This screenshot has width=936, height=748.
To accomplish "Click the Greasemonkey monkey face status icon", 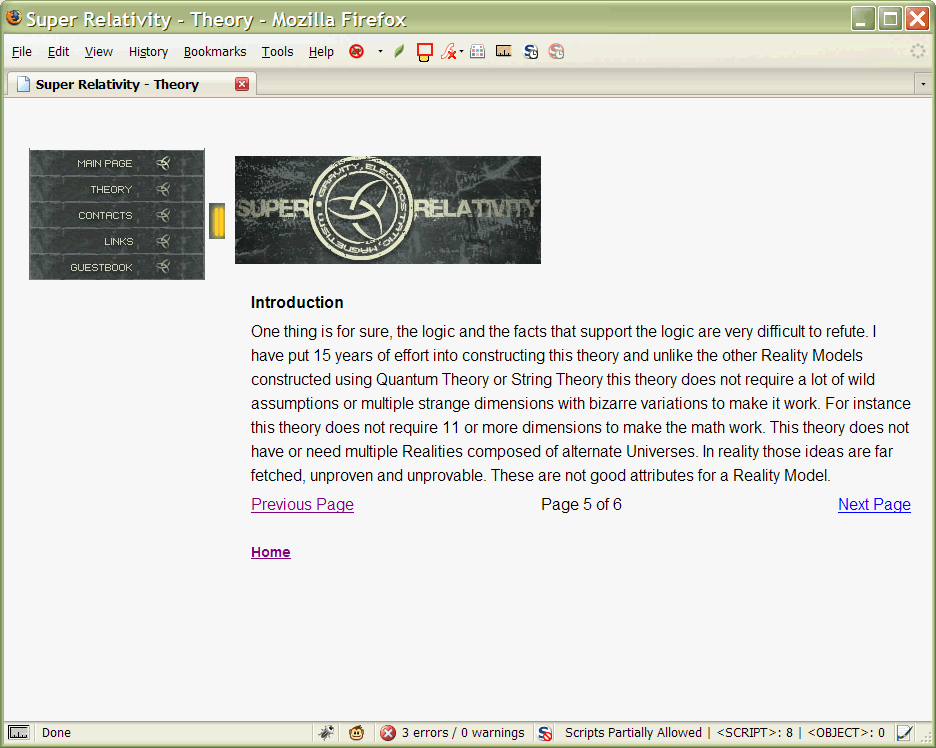I will coord(357,732).
